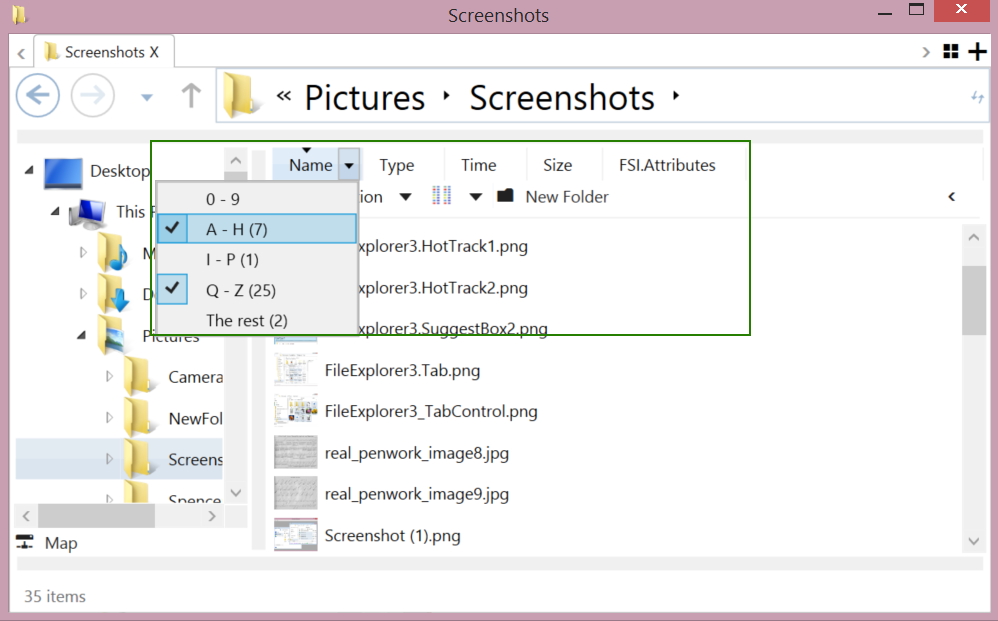
Task: Create a folder with New Folder
Action: tap(553, 197)
